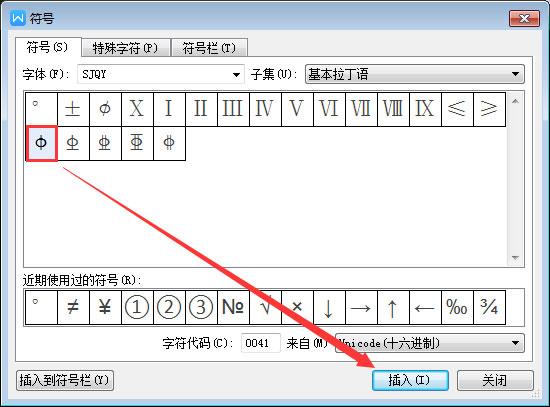Choose the circled number ① recent symbol
The height and width of the screenshot is (407, 550).
137,307
